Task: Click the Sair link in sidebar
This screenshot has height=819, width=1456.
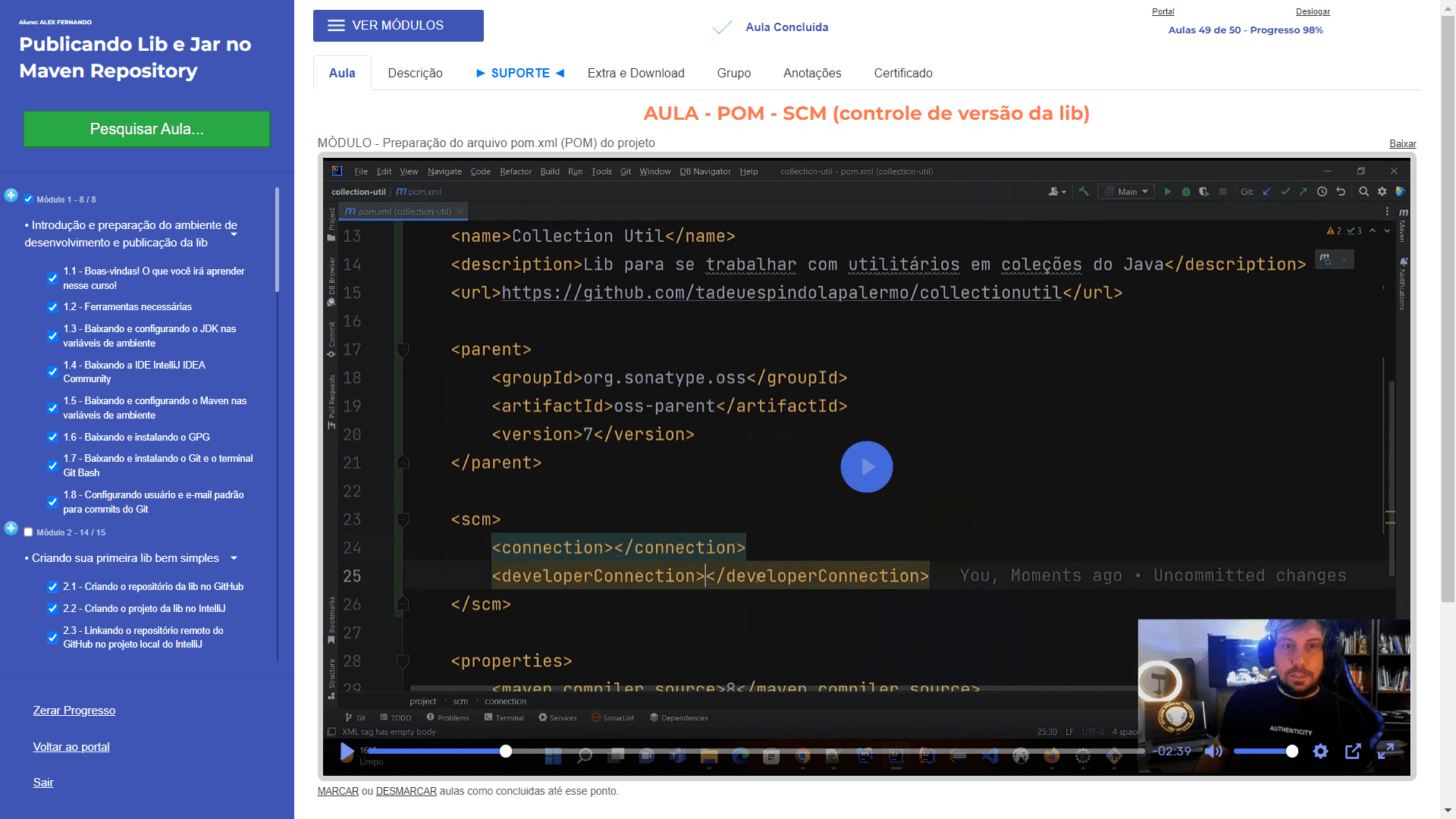Action: (x=43, y=783)
